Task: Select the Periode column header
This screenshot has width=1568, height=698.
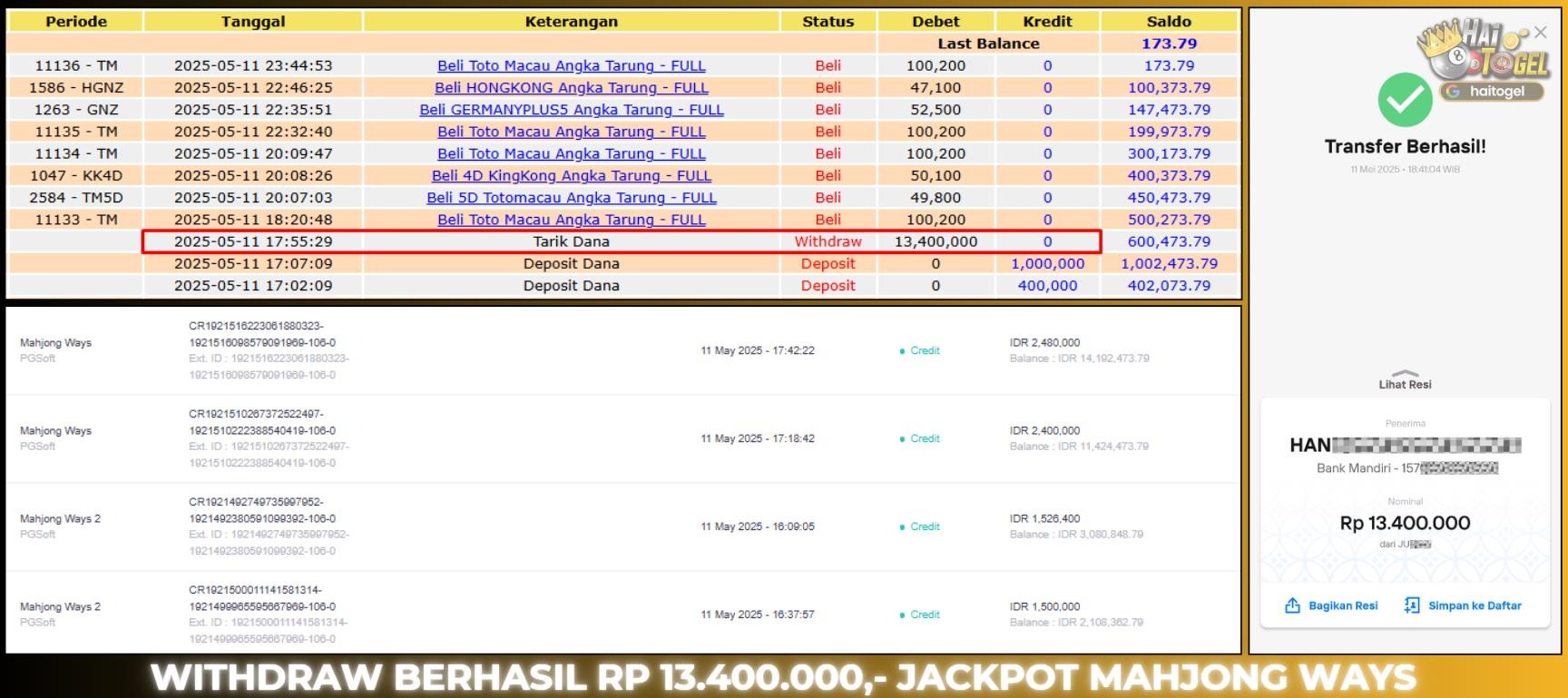Action: pyautogui.click(x=76, y=21)
